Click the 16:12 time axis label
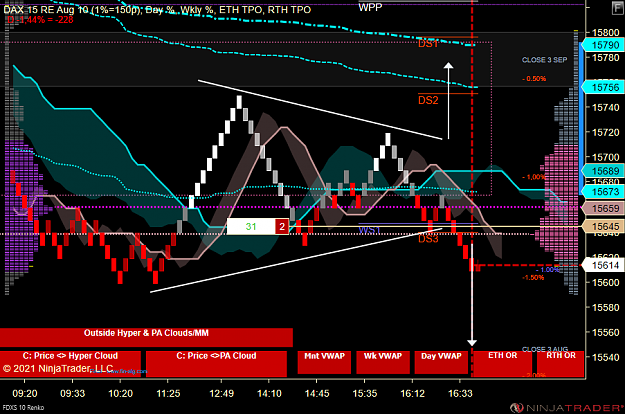The height and width of the screenshot is (414, 625). (413, 394)
